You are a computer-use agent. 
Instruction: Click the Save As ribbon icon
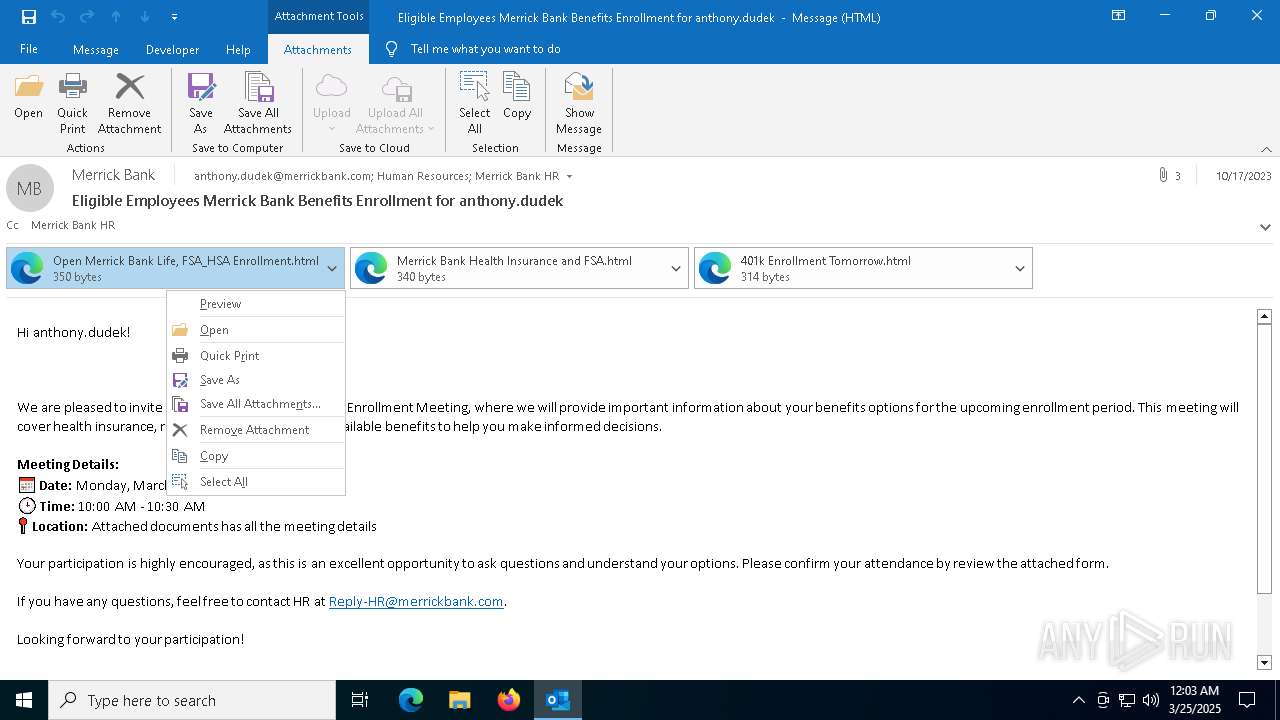200,103
